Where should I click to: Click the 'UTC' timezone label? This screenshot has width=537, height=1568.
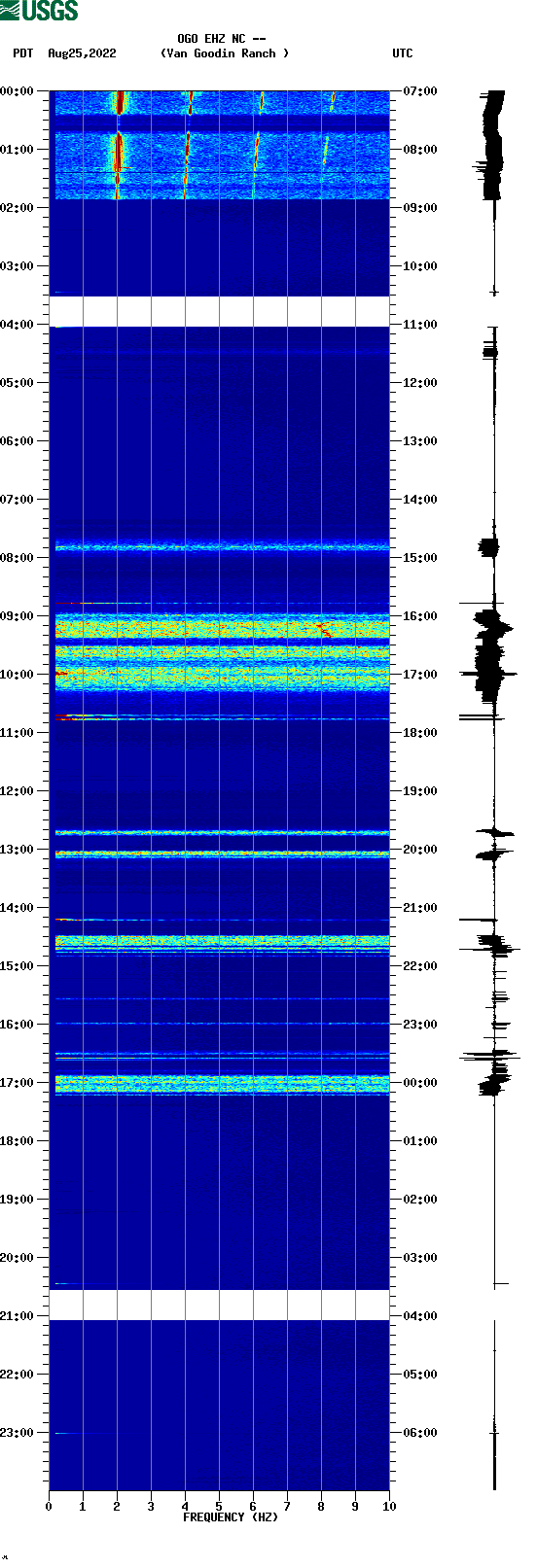coord(403,53)
